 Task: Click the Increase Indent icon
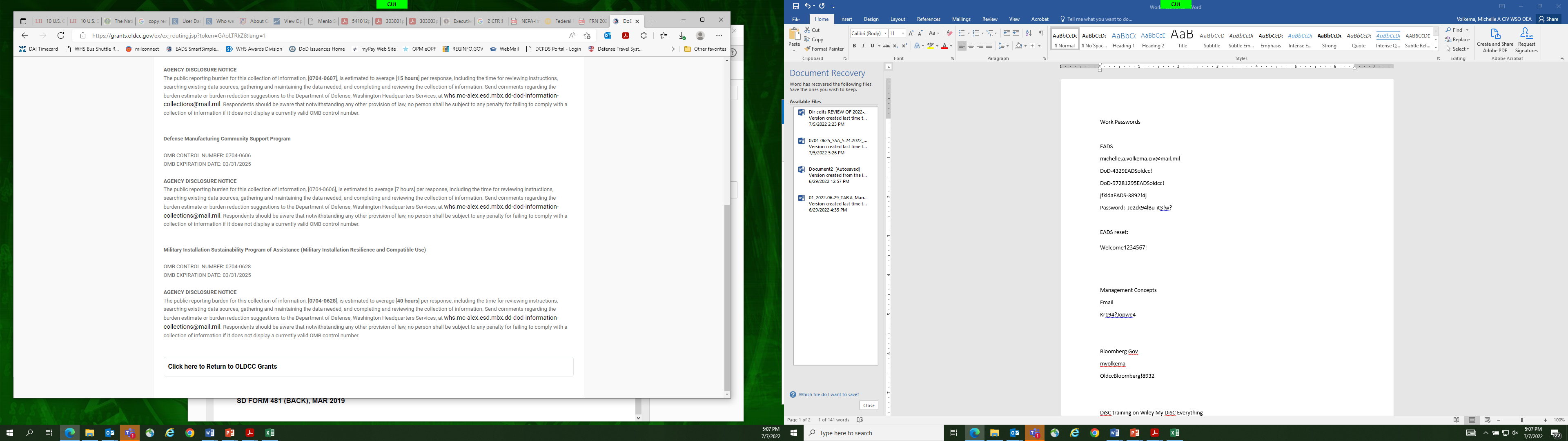pyautogui.click(x=1016, y=33)
